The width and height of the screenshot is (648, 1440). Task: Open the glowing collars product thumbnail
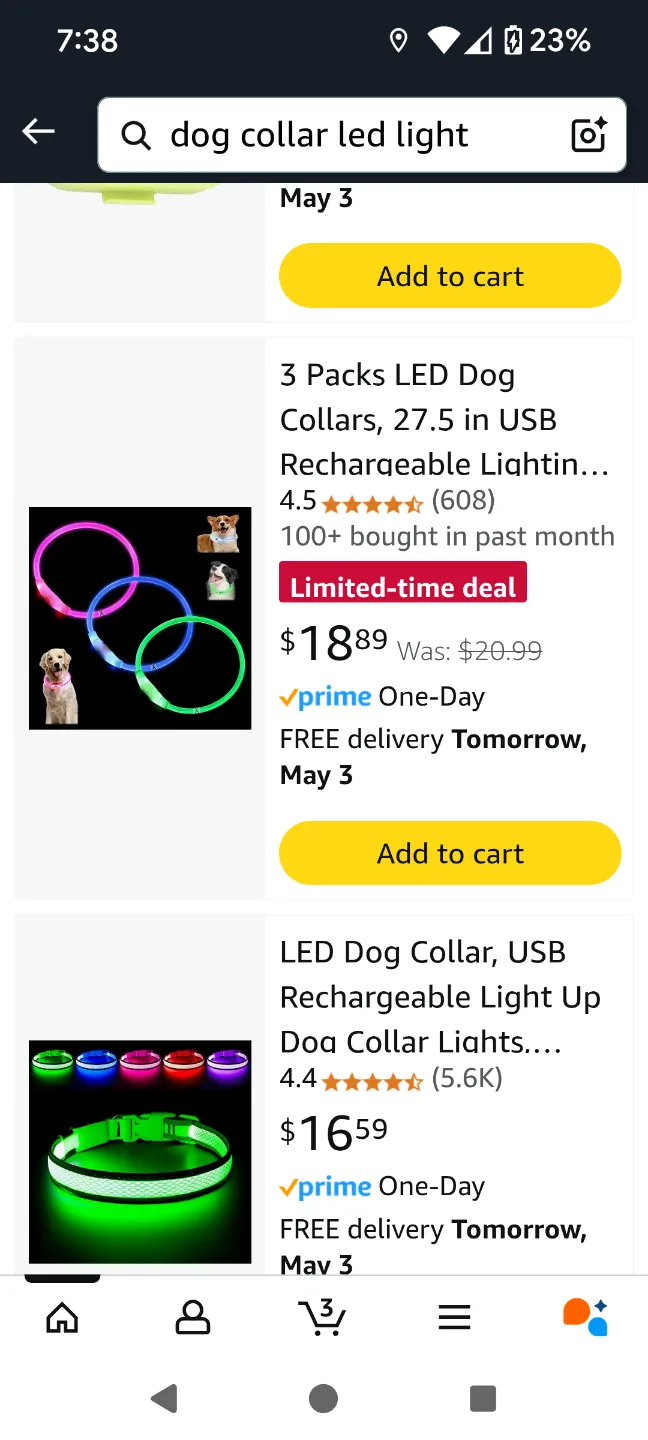[140, 617]
